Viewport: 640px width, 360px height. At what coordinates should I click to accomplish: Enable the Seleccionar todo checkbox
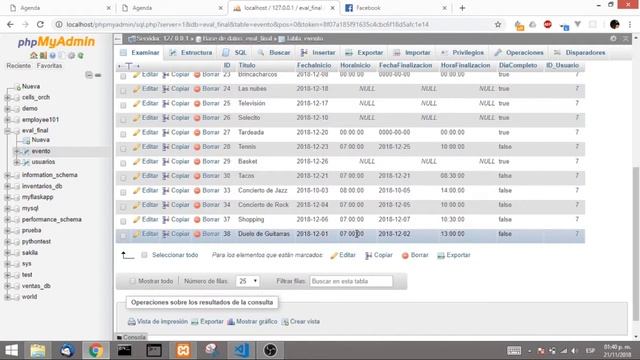[x=144, y=255]
